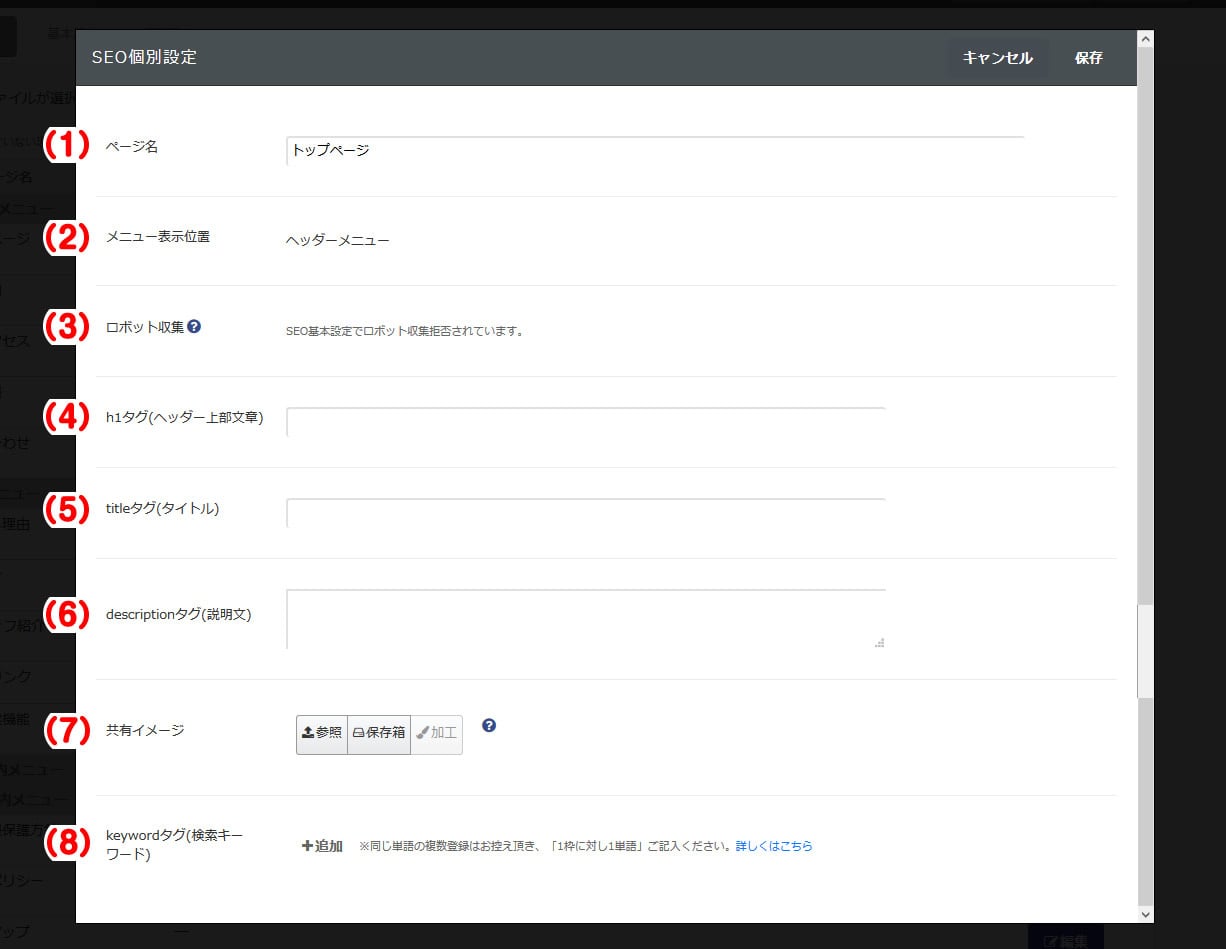Screen dimensions: 1226x949
Task: Click the 加工 edit image button
Action: (x=437, y=733)
